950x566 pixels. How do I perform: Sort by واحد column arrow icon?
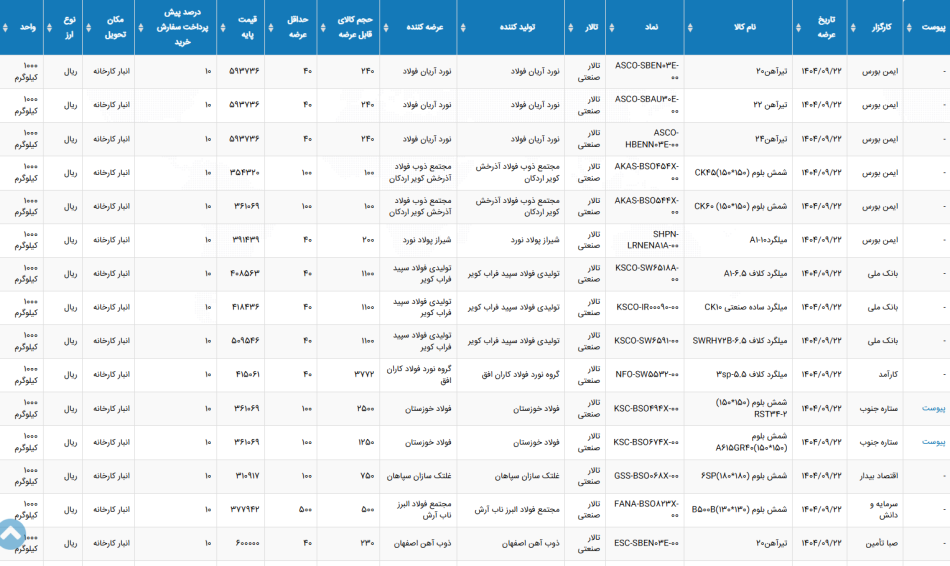pyautogui.click(x=5, y=27)
